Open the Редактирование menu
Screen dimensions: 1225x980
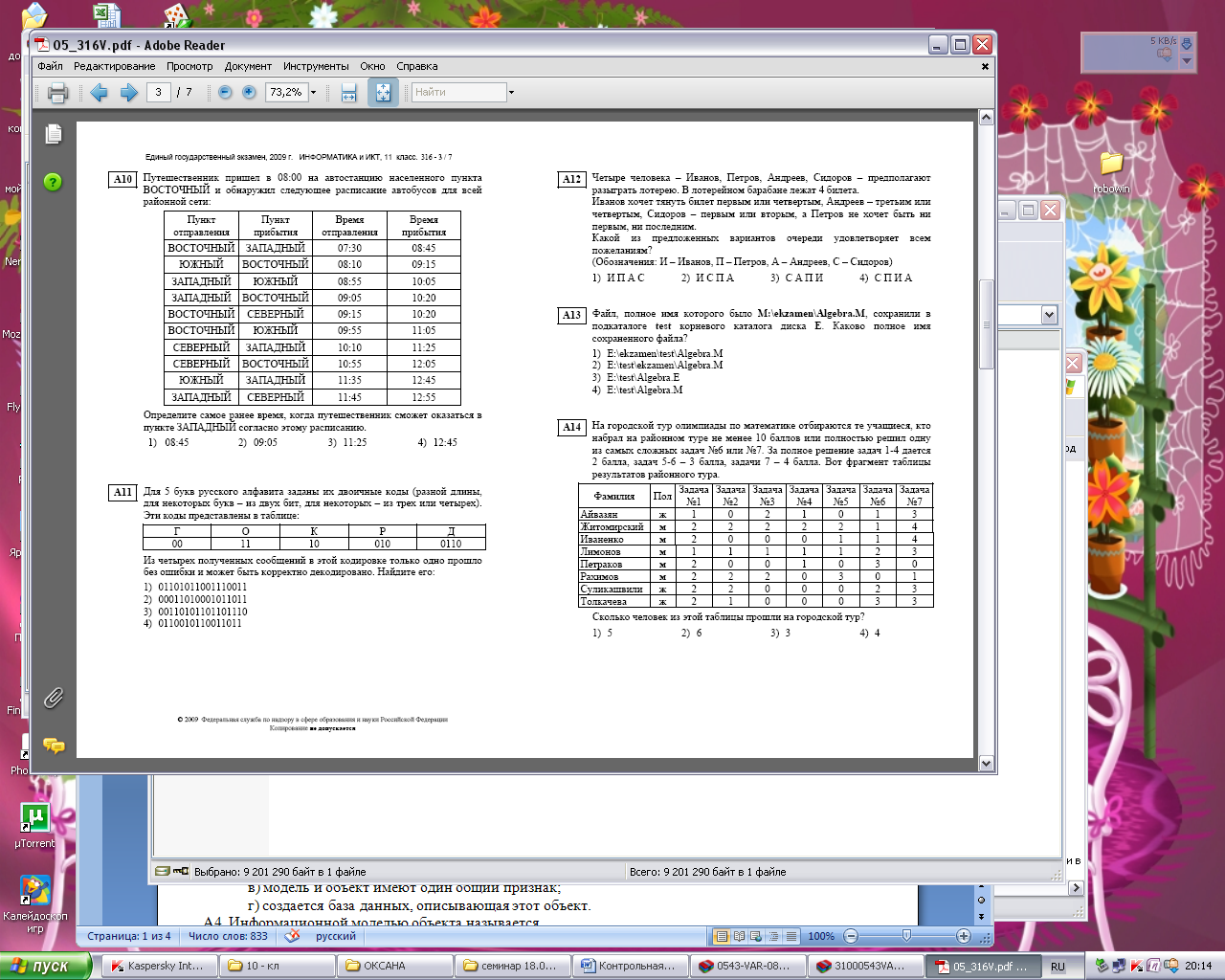point(114,66)
